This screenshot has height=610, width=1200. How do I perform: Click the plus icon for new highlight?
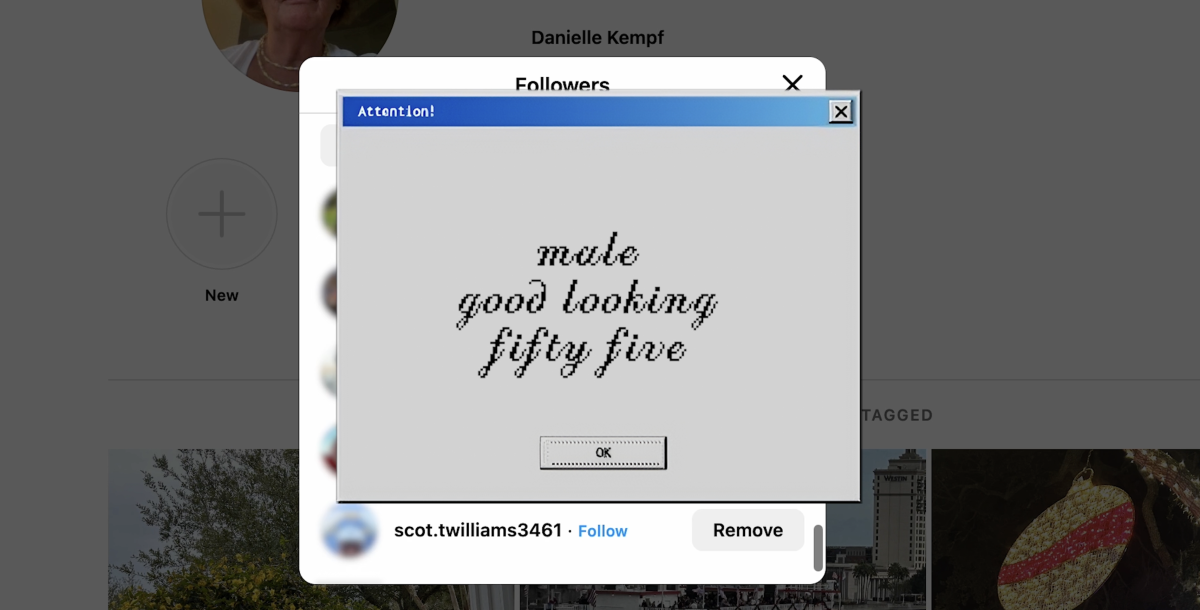pos(221,214)
